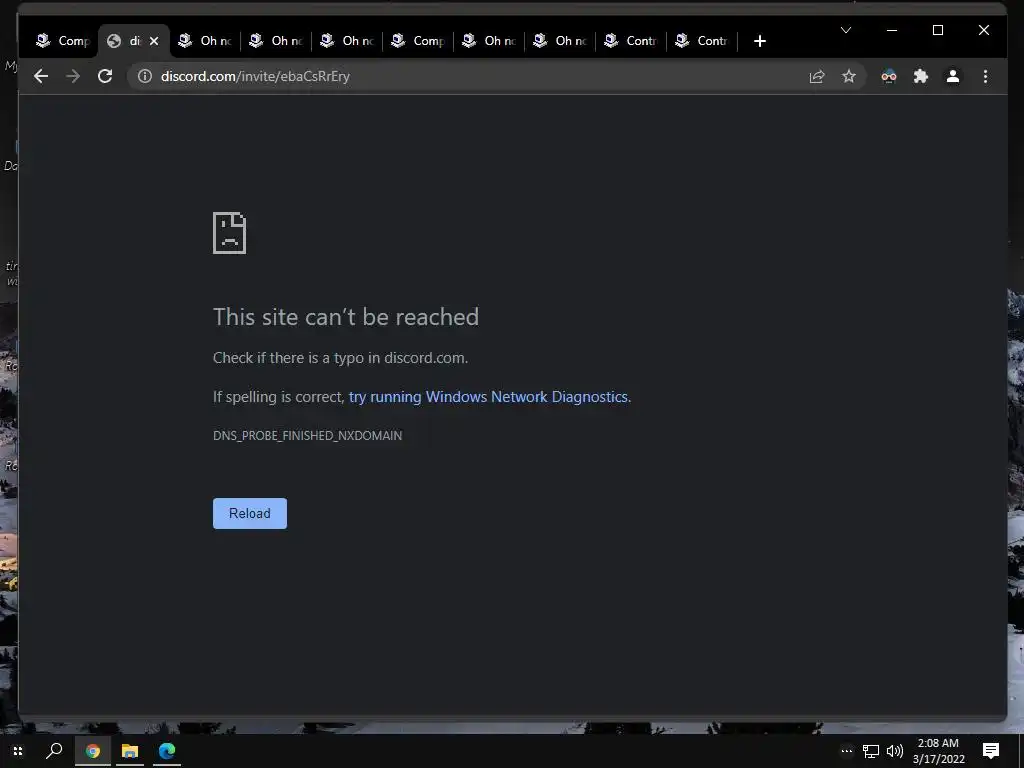
Task: View site information icon in address bar
Action: (145, 76)
